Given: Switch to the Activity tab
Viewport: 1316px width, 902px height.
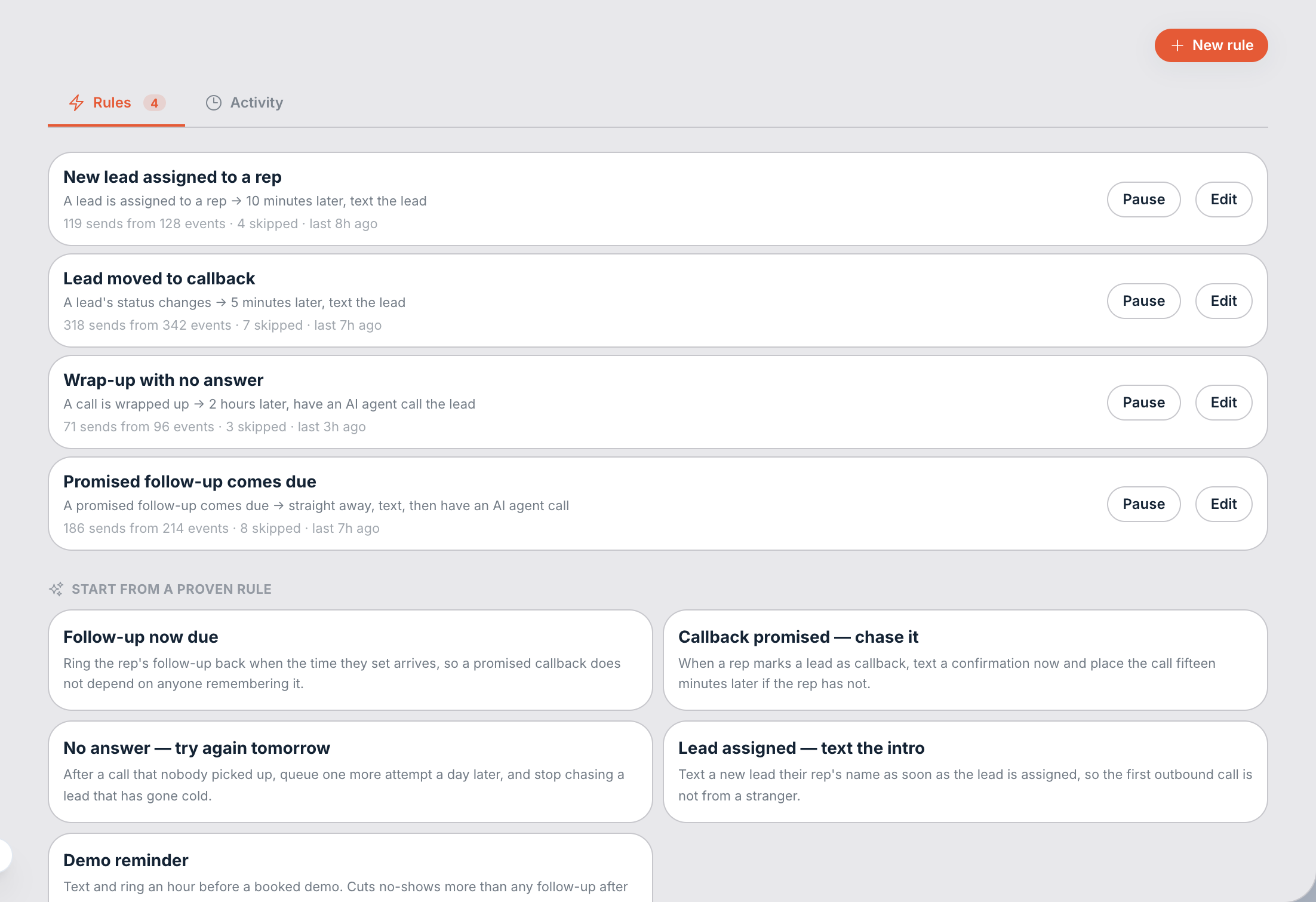Looking at the screenshot, I should point(245,103).
